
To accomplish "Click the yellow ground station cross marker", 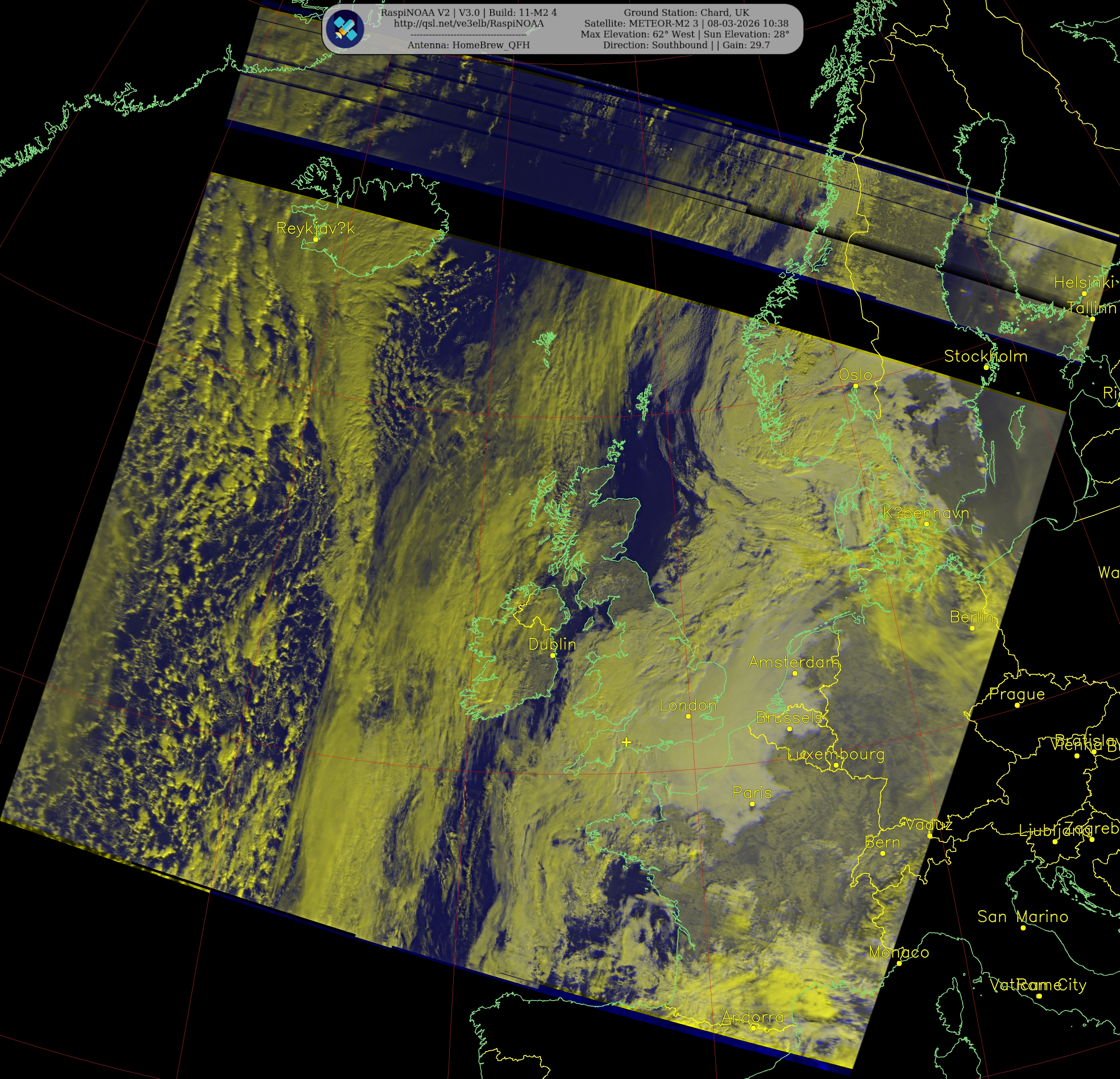I will click(626, 742).
